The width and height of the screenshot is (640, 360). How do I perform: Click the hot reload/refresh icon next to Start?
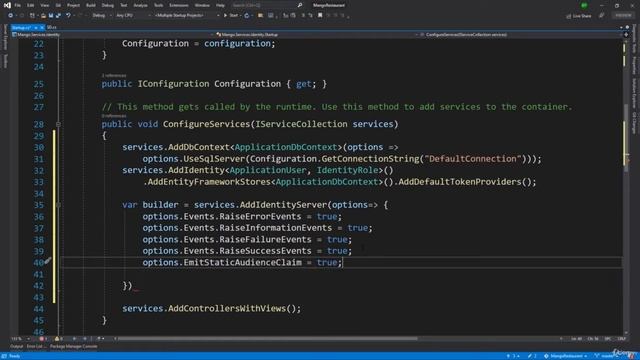(x=247, y=16)
